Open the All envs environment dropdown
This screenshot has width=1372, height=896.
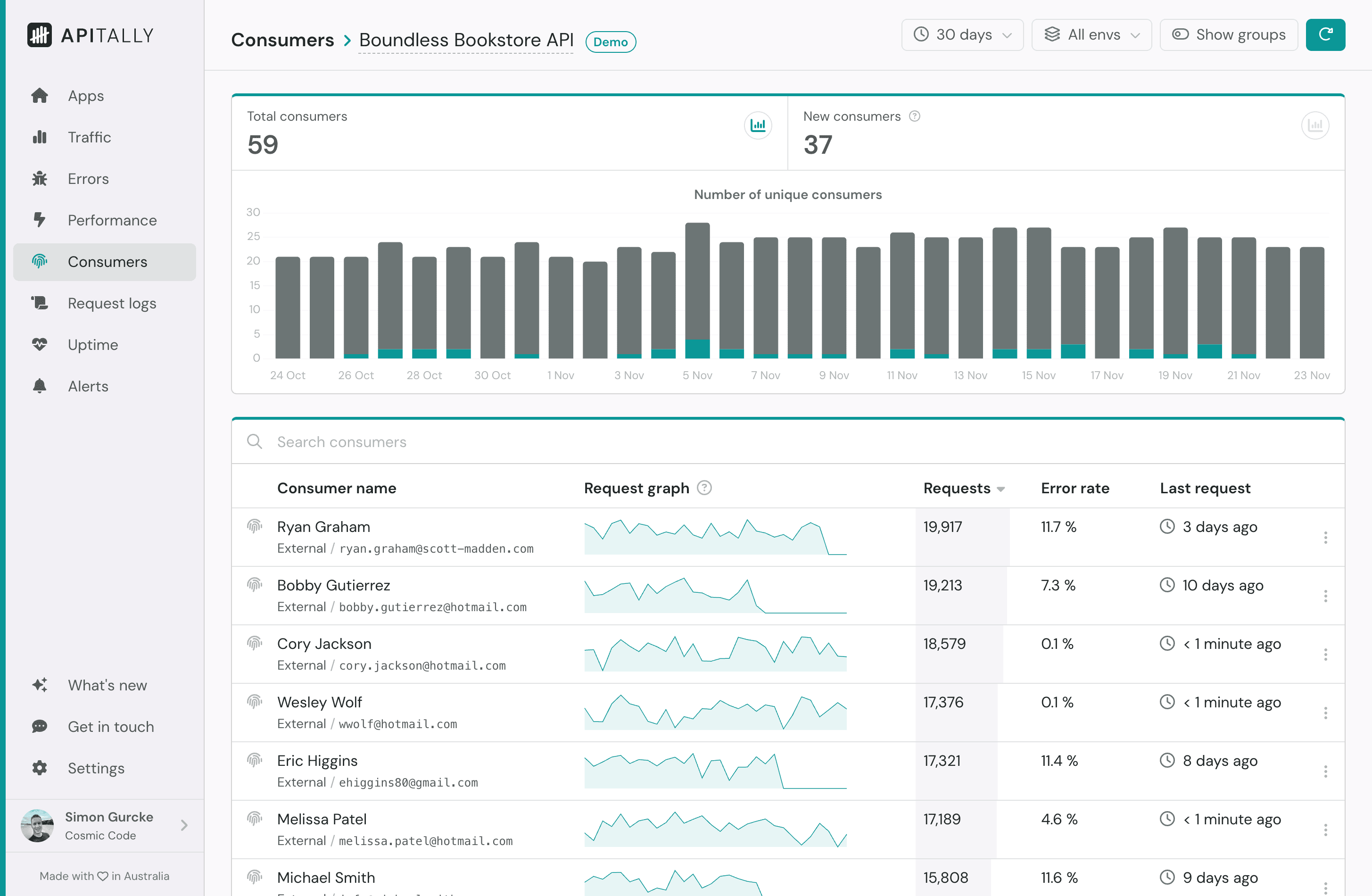pyautogui.click(x=1091, y=34)
